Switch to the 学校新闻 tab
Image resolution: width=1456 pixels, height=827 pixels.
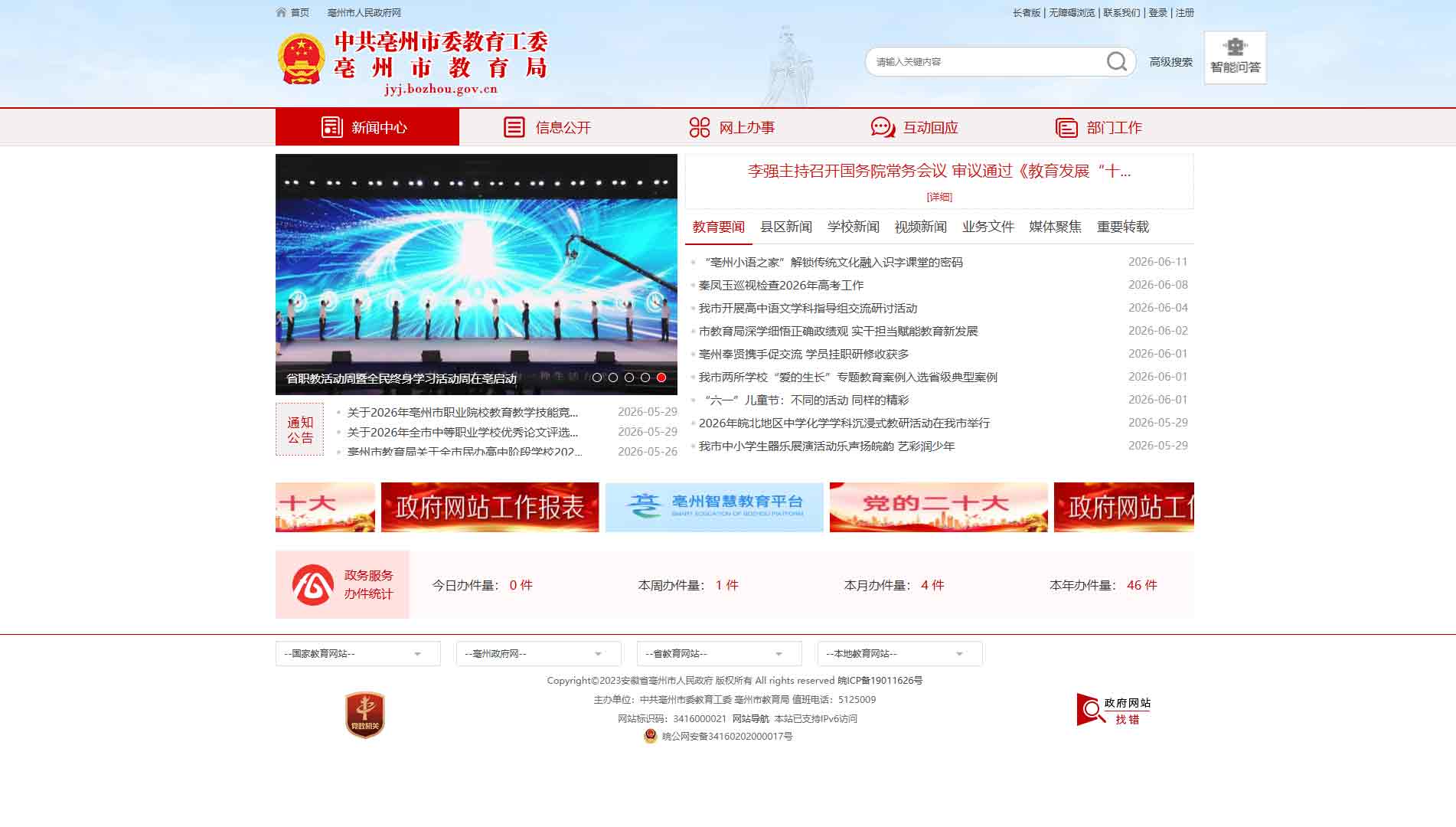854,227
